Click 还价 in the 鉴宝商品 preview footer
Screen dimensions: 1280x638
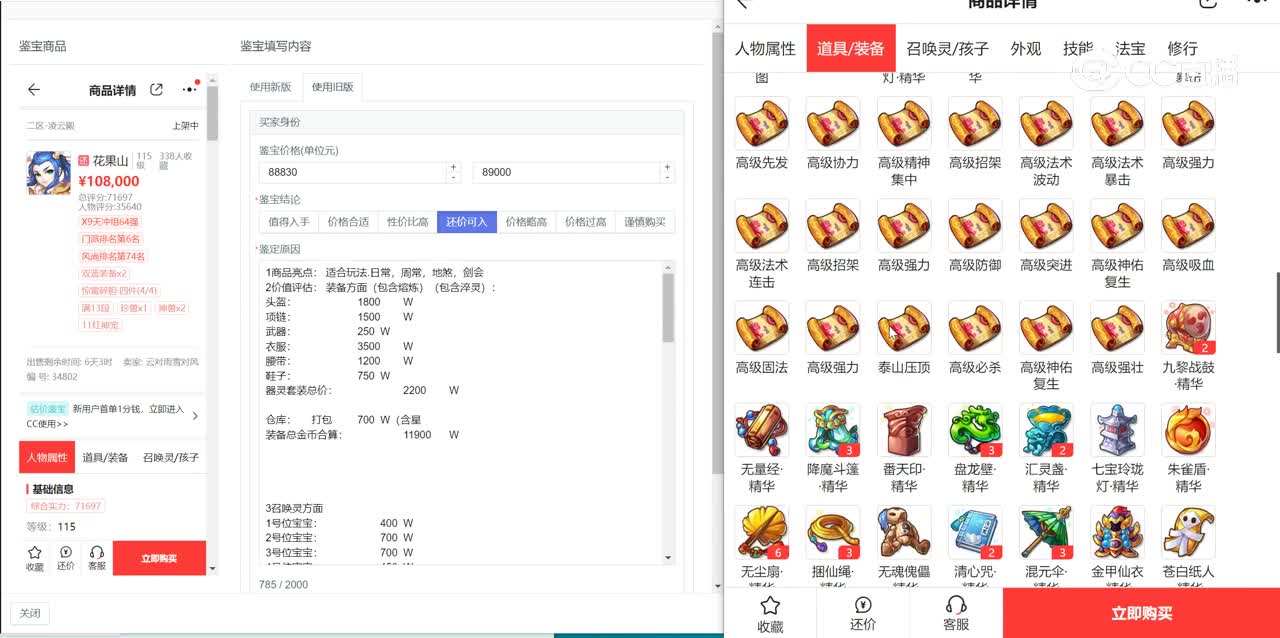point(65,558)
